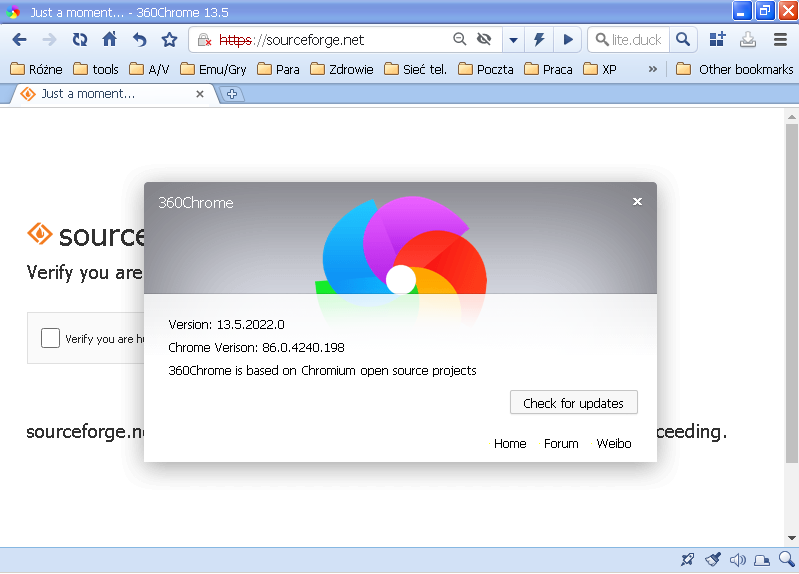Viewport: 799px width, 574px height.
Task: Open the extensions grid icon
Action: click(x=717, y=39)
